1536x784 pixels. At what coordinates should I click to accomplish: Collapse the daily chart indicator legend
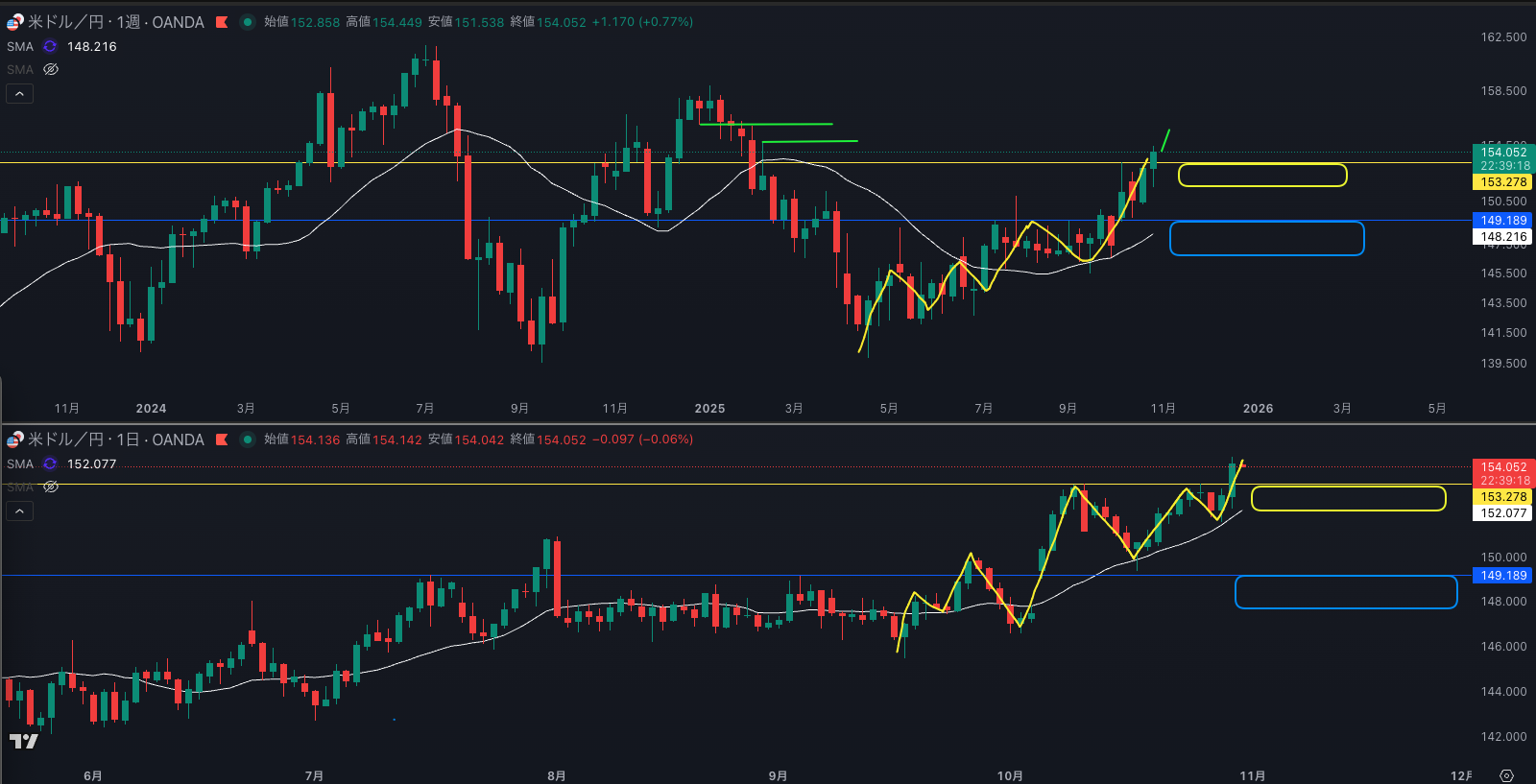point(19,511)
